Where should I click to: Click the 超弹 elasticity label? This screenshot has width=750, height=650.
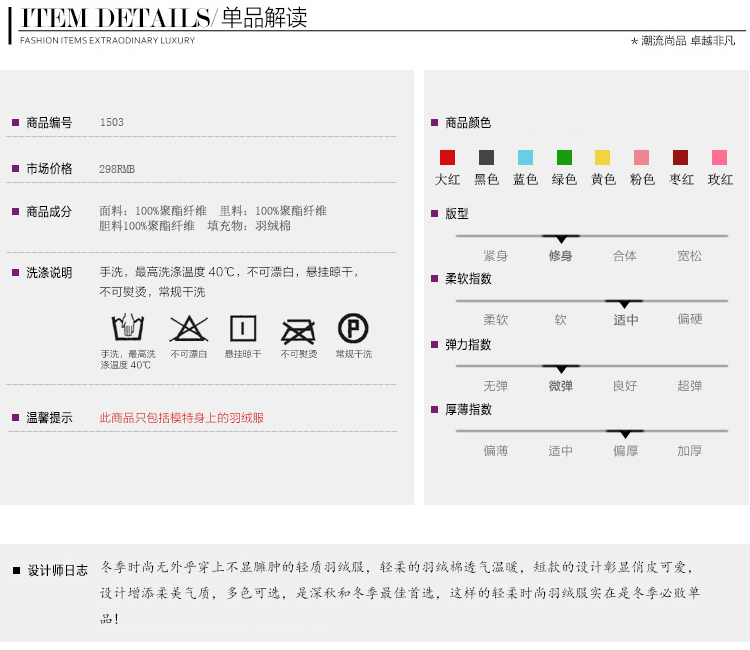(690, 386)
